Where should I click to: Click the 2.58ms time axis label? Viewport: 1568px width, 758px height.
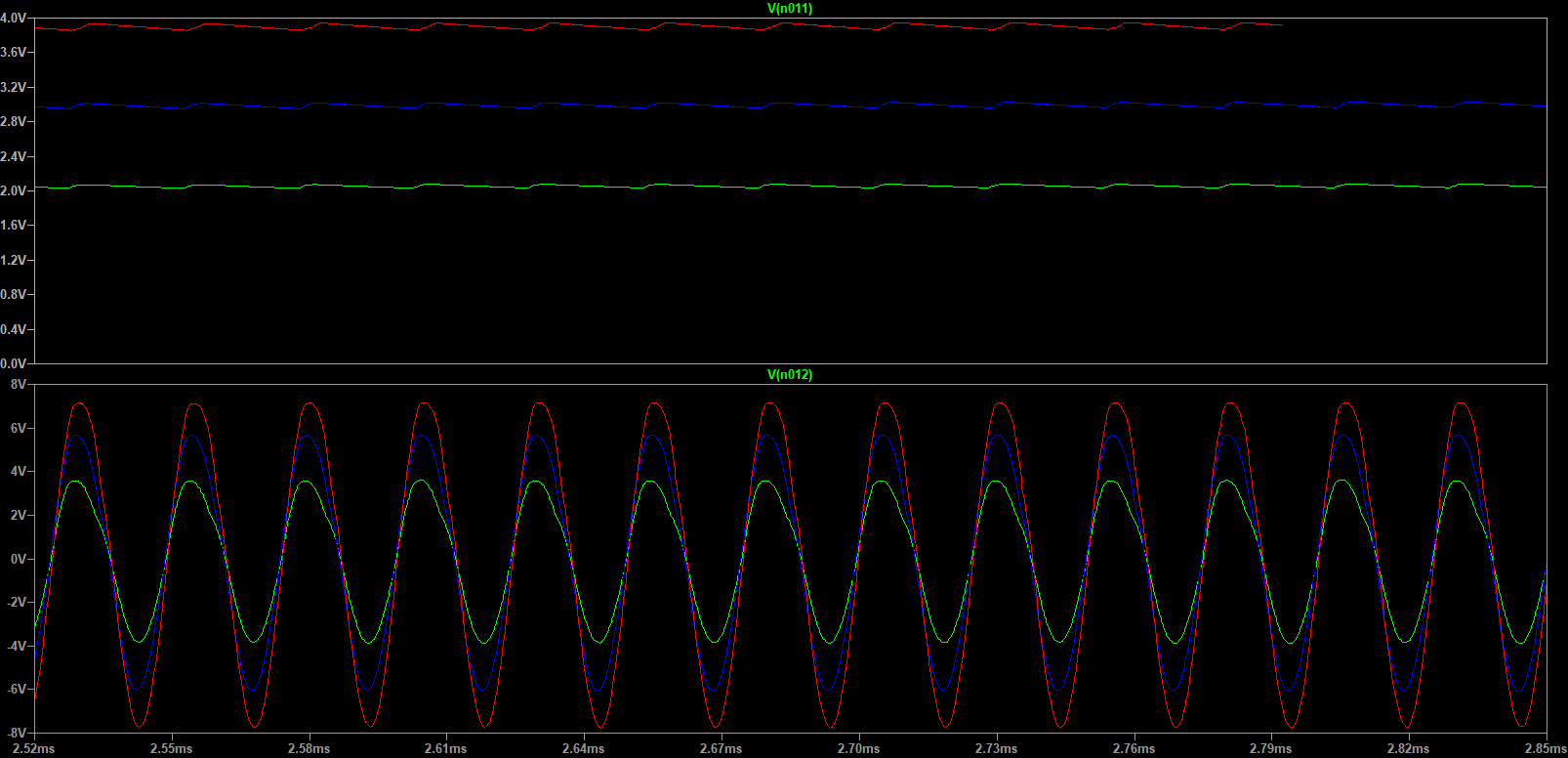point(309,749)
